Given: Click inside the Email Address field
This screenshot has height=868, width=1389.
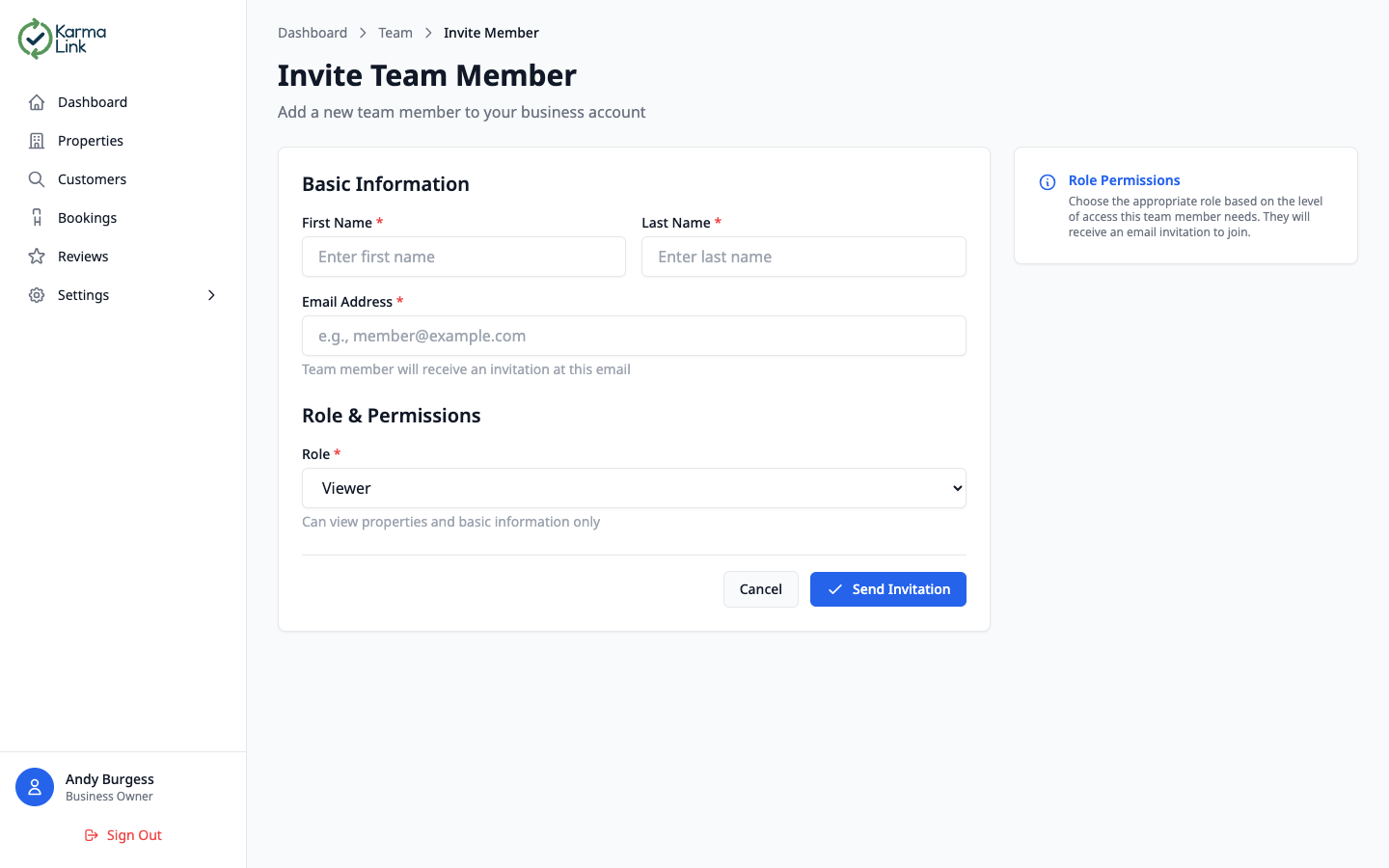Looking at the screenshot, I should pyautogui.click(x=634, y=336).
